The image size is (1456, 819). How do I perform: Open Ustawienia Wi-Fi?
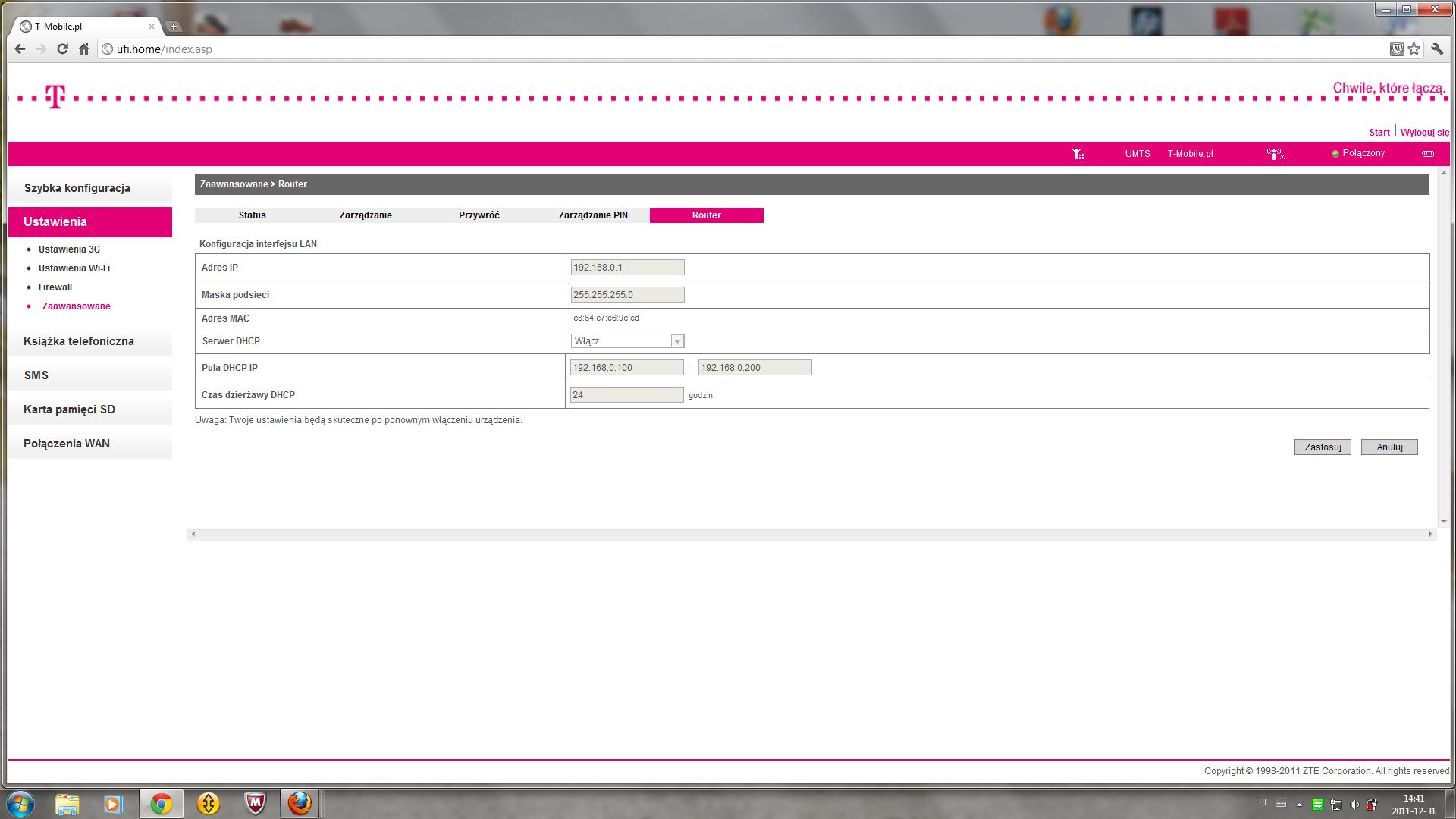[x=74, y=268]
